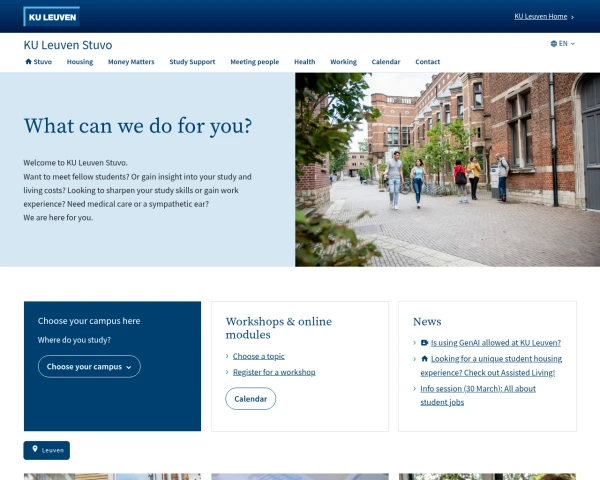Open the Health menu item
The width and height of the screenshot is (600, 480).
[304, 62]
